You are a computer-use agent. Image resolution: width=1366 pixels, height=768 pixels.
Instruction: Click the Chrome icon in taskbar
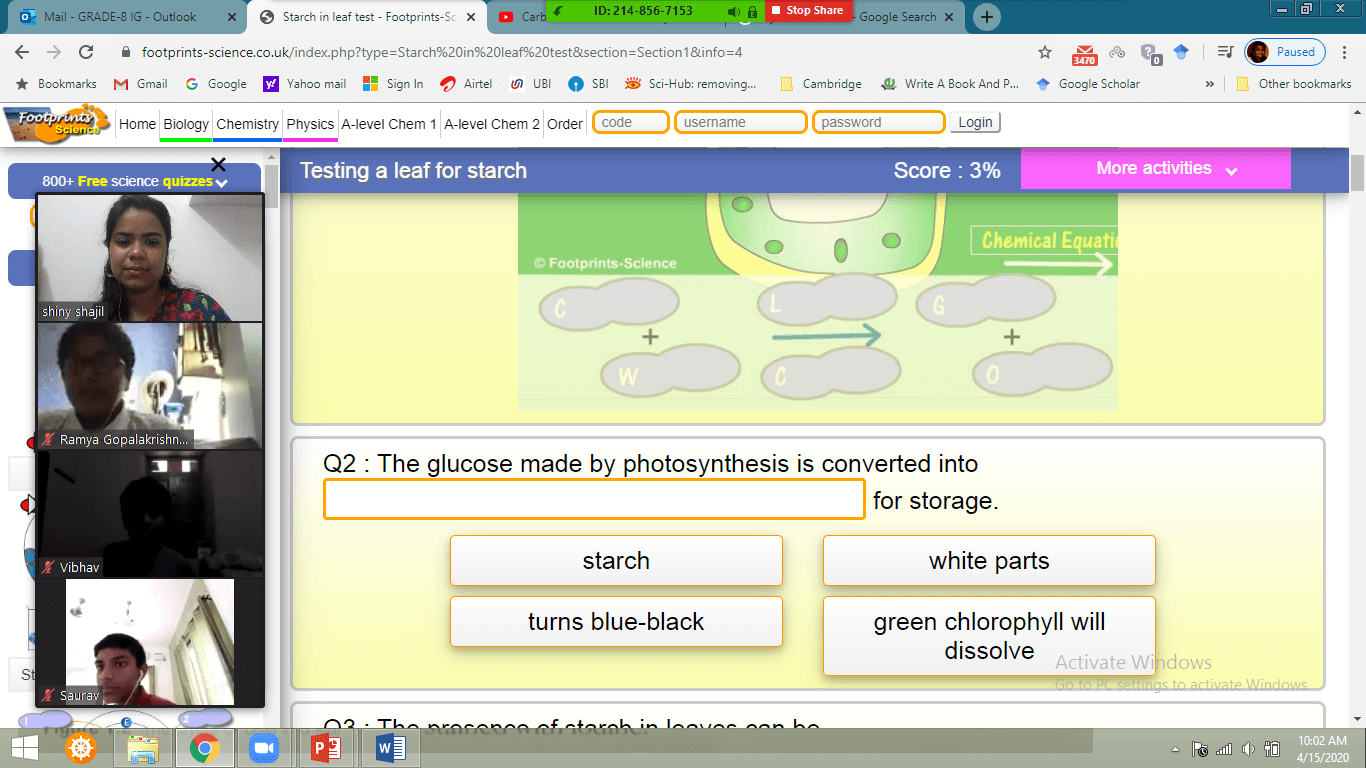point(204,748)
